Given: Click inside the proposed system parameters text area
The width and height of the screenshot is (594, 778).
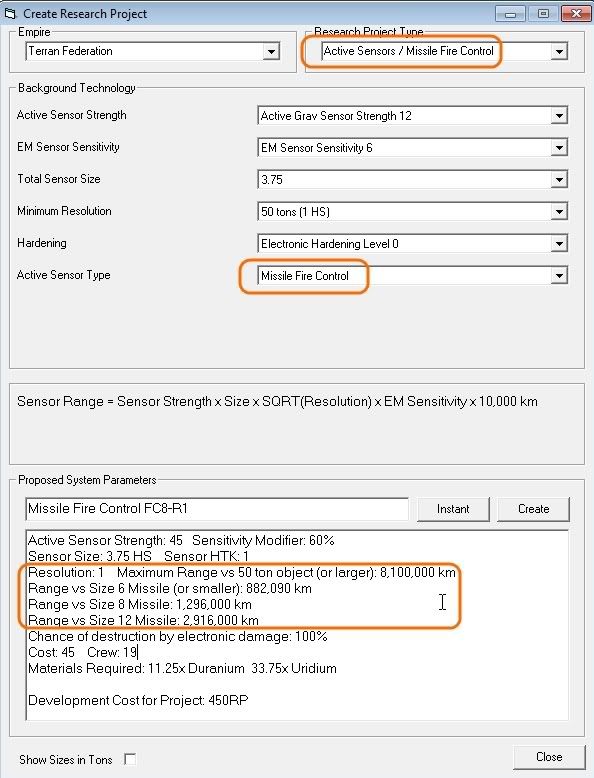Looking at the screenshot, I should [297, 625].
